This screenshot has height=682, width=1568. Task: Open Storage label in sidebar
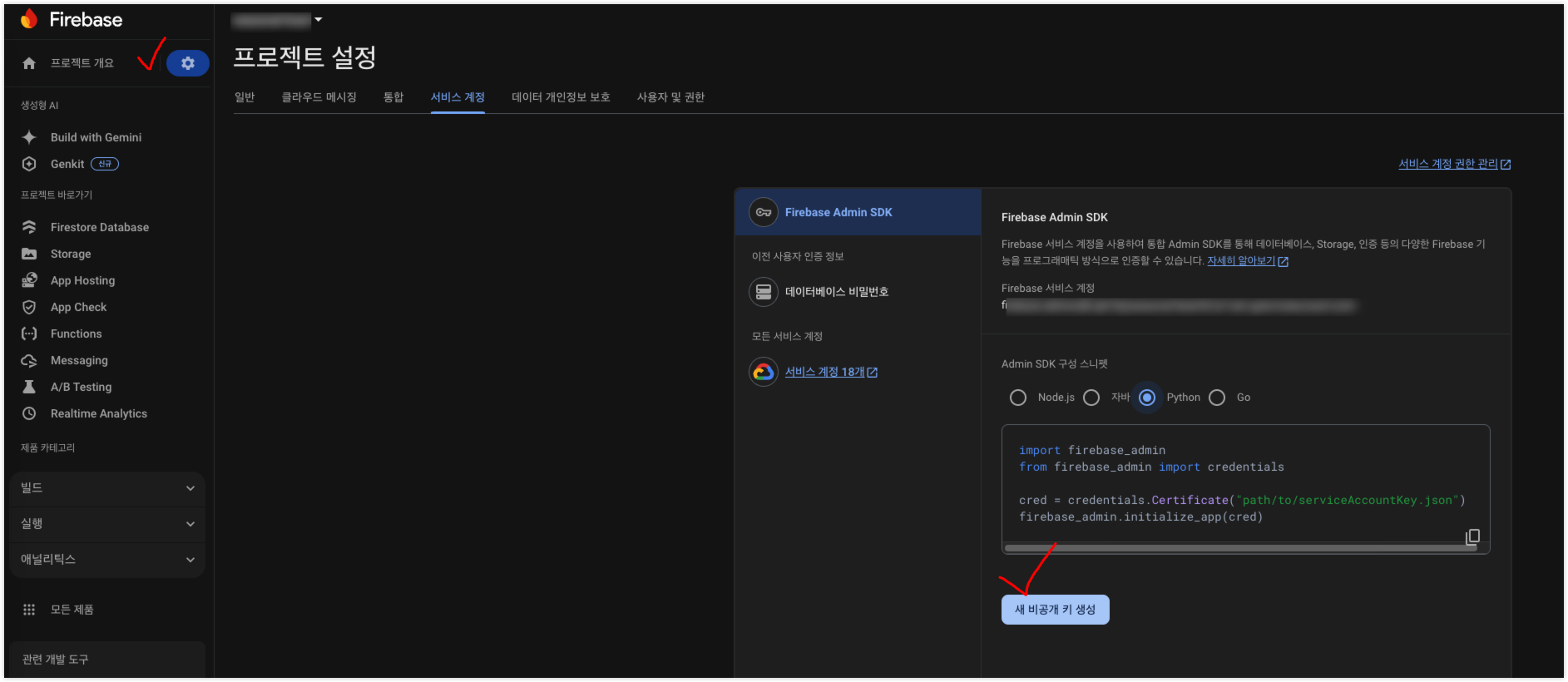(x=71, y=254)
